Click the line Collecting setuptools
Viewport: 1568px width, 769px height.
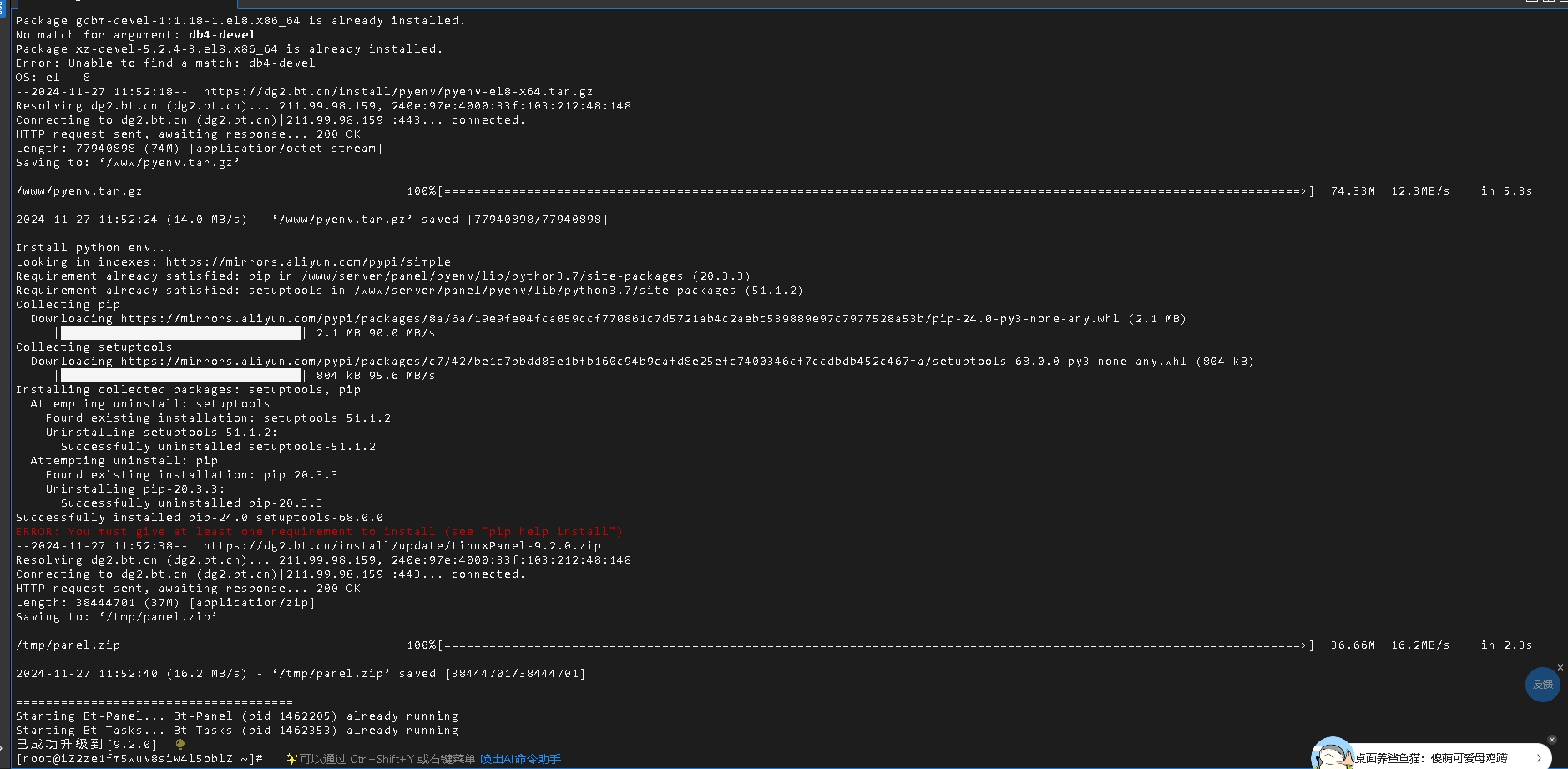pyautogui.click(x=94, y=347)
